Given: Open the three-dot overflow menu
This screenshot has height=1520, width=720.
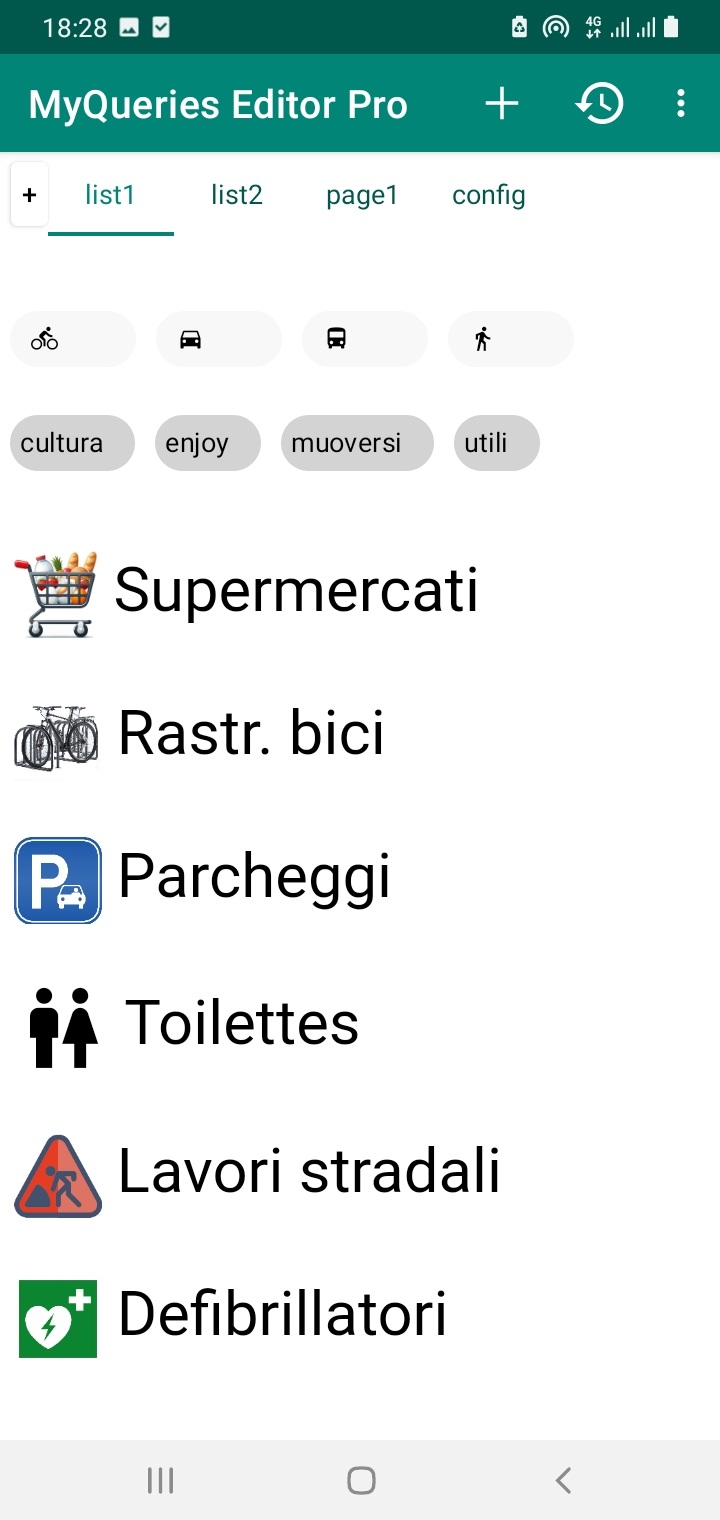Looking at the screenshot, I should tap(681, 104).
